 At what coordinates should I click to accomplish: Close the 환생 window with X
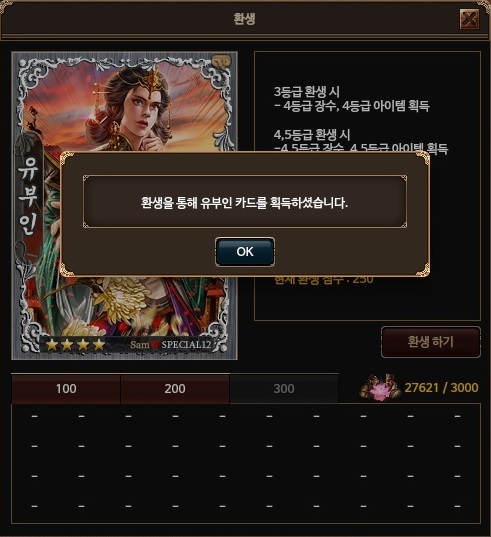pyautogui.click(x=469, y=19)
